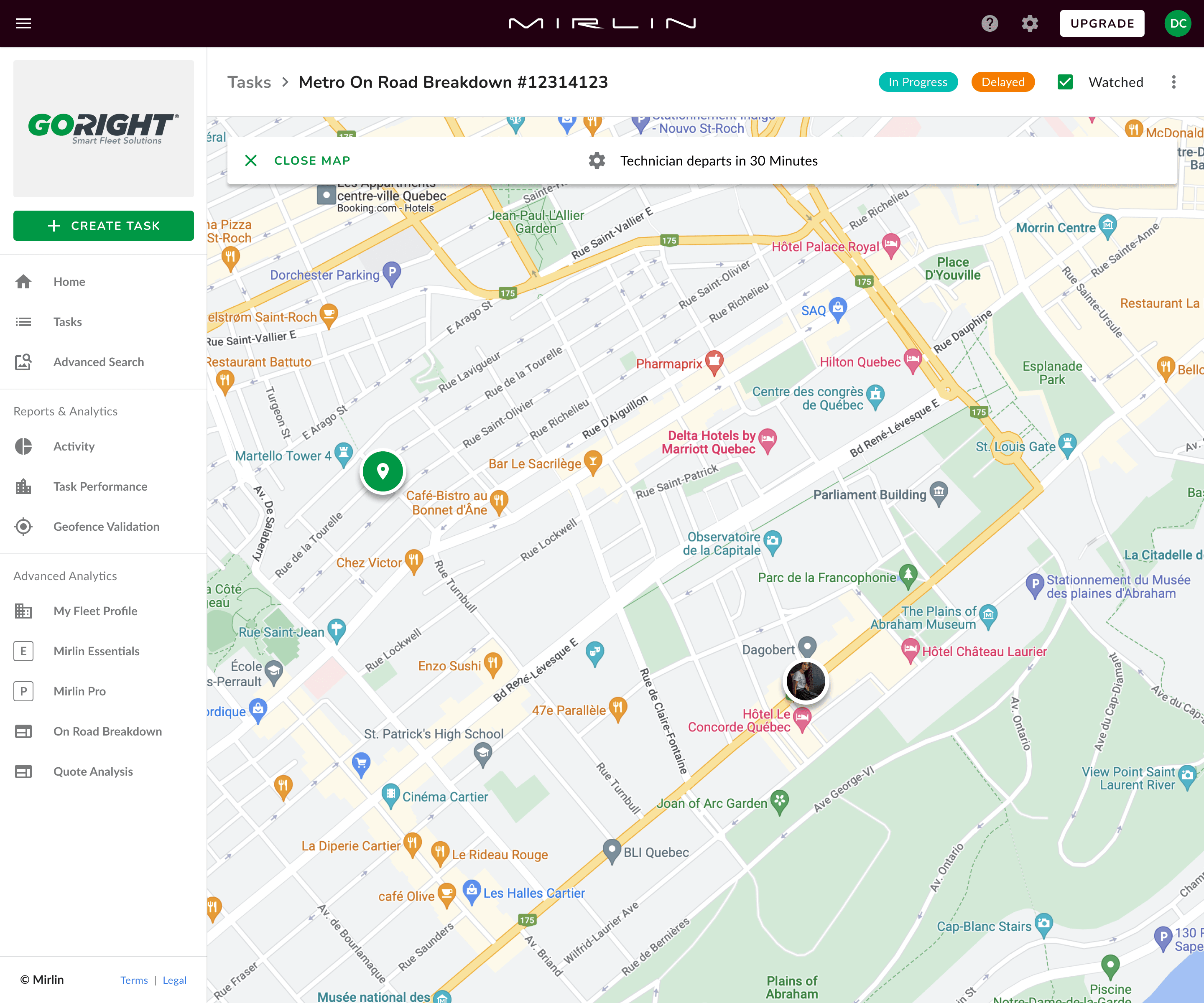1204x1003 pixels.
Task: Click the CREATE TASK button
Action: click(x=104, y=226)
